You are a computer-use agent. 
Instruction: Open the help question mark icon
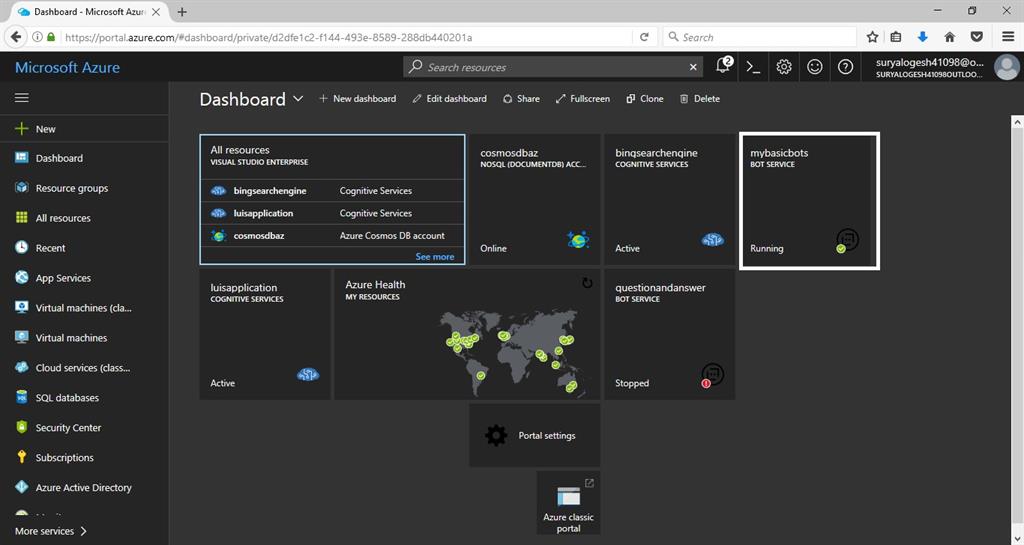pos(846,67)
